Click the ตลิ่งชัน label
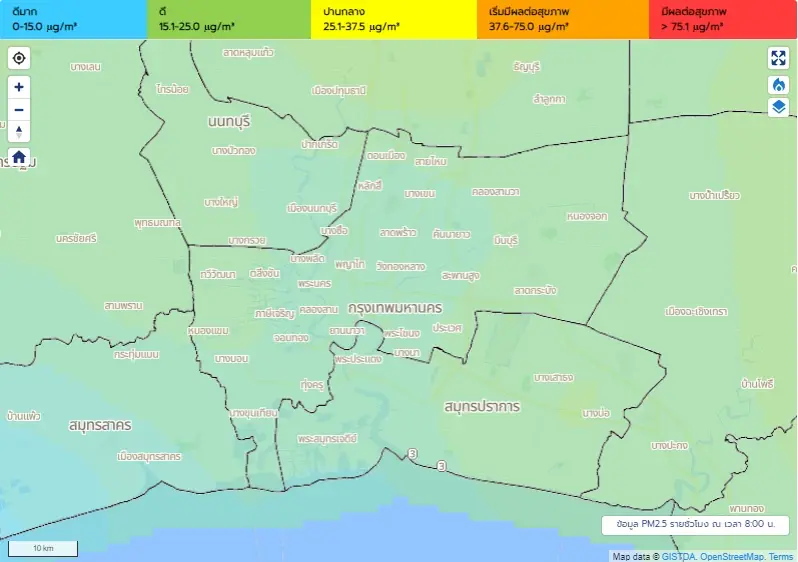 [264, 273]
